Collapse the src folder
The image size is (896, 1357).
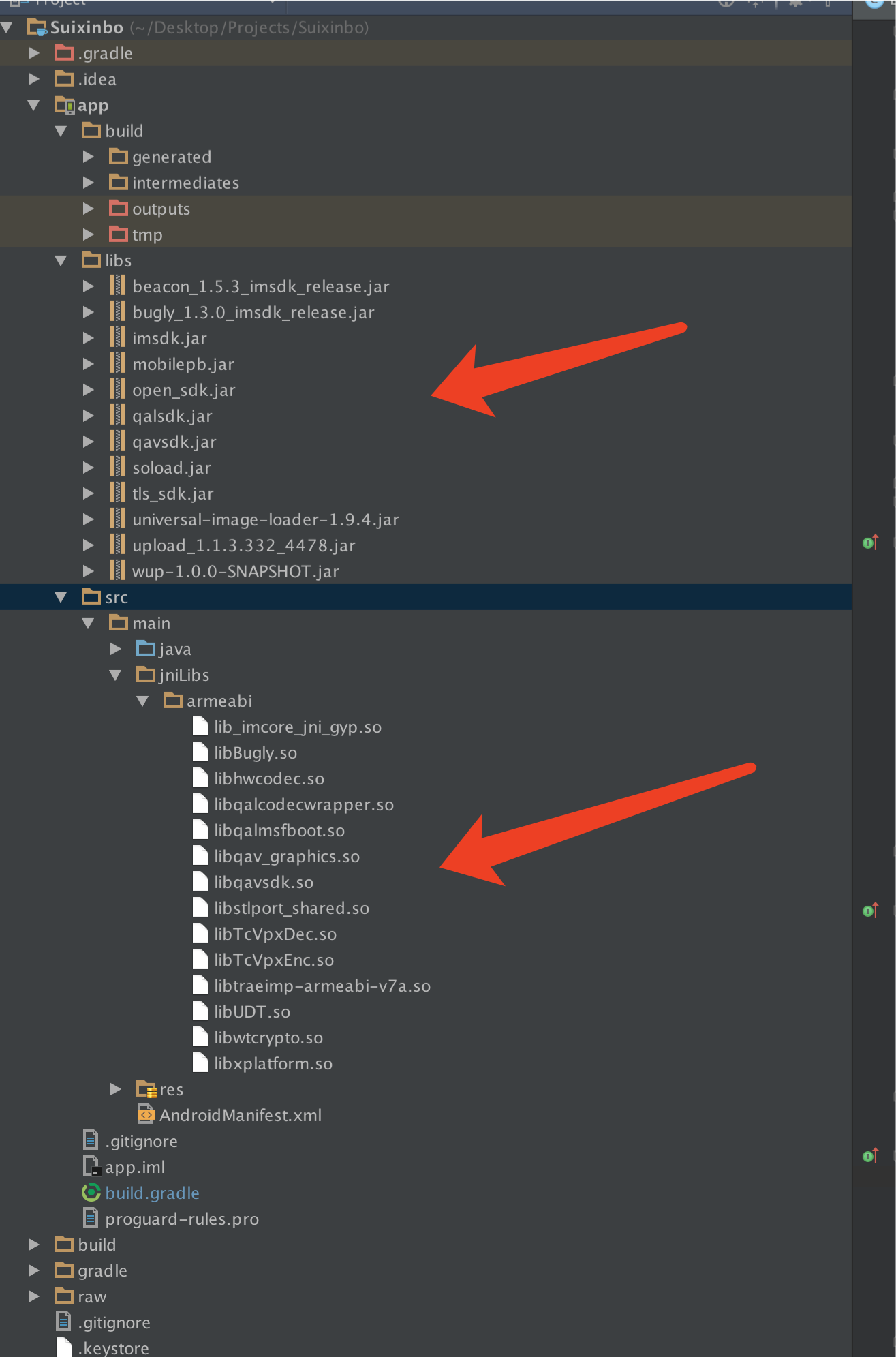pos(61,598)
